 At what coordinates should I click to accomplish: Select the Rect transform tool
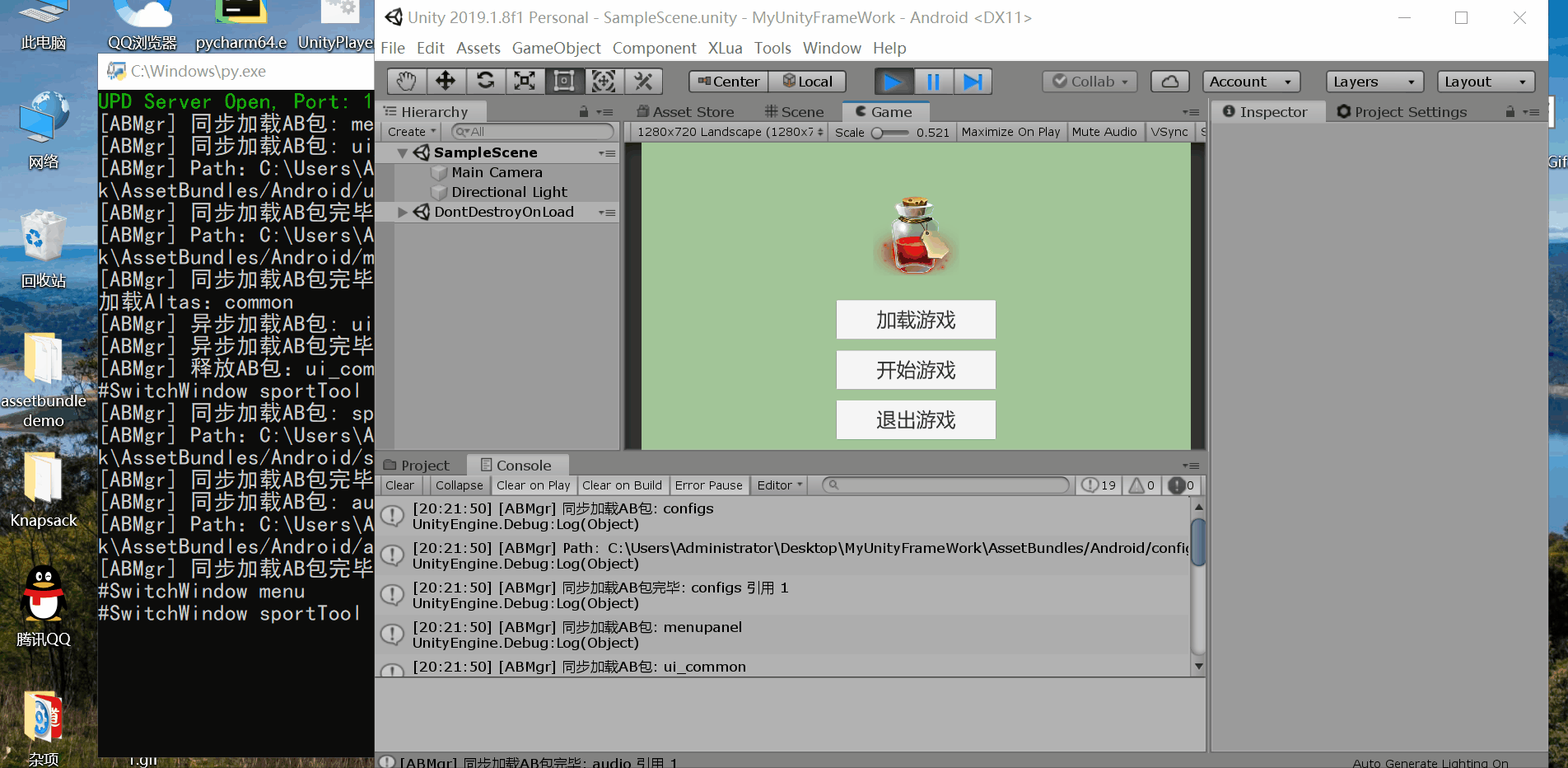pos(564,81)
